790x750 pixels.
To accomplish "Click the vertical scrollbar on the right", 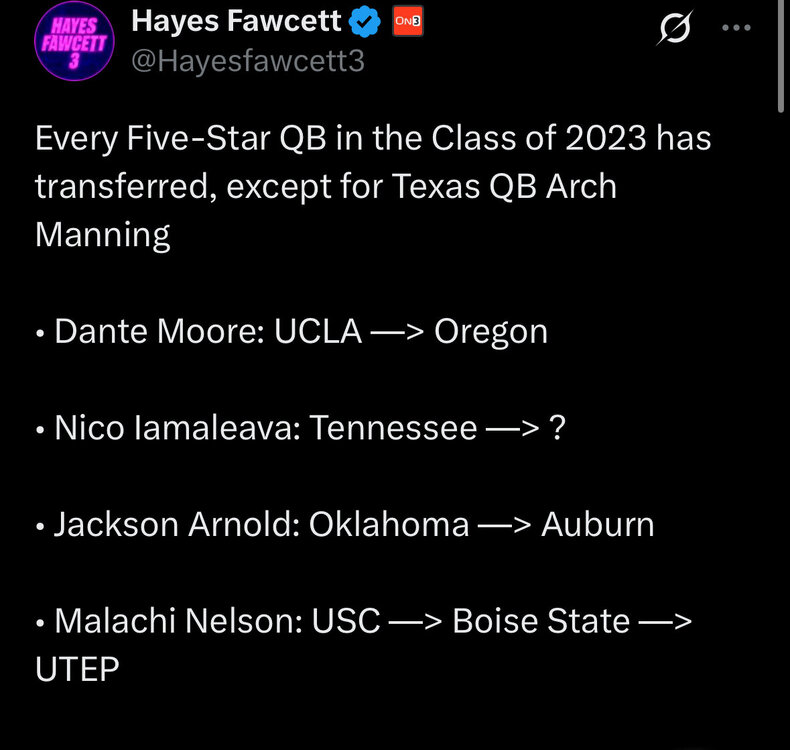I will (x=782, y=60).
